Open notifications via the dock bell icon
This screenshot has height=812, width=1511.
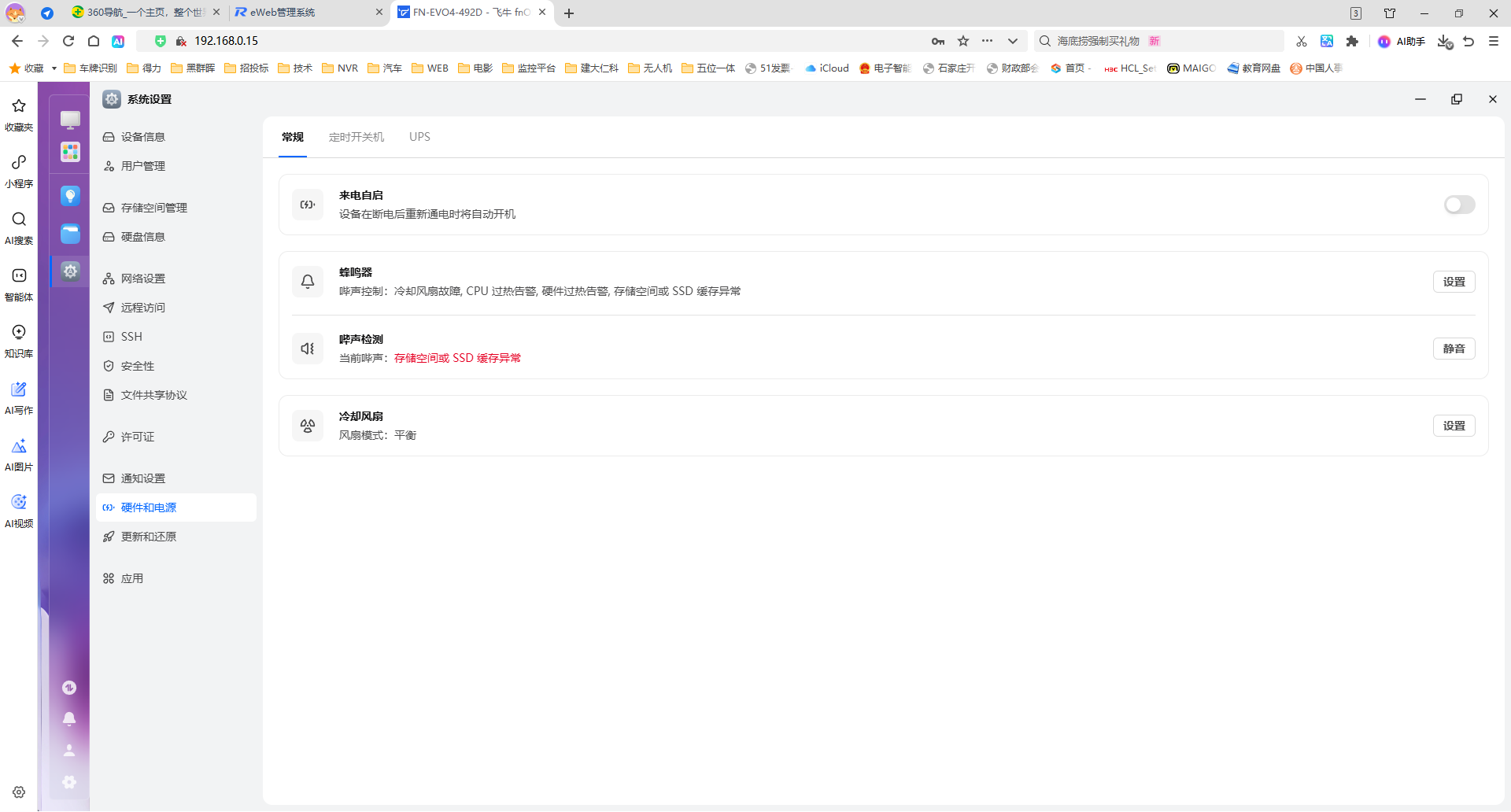[68, 719]
